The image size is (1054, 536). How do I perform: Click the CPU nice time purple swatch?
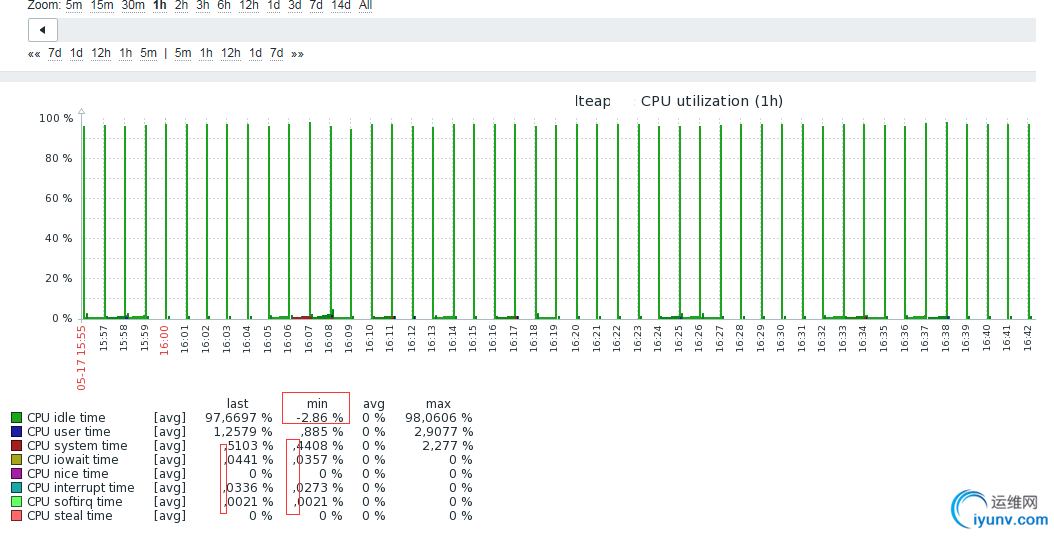click(x=17, y=474)
